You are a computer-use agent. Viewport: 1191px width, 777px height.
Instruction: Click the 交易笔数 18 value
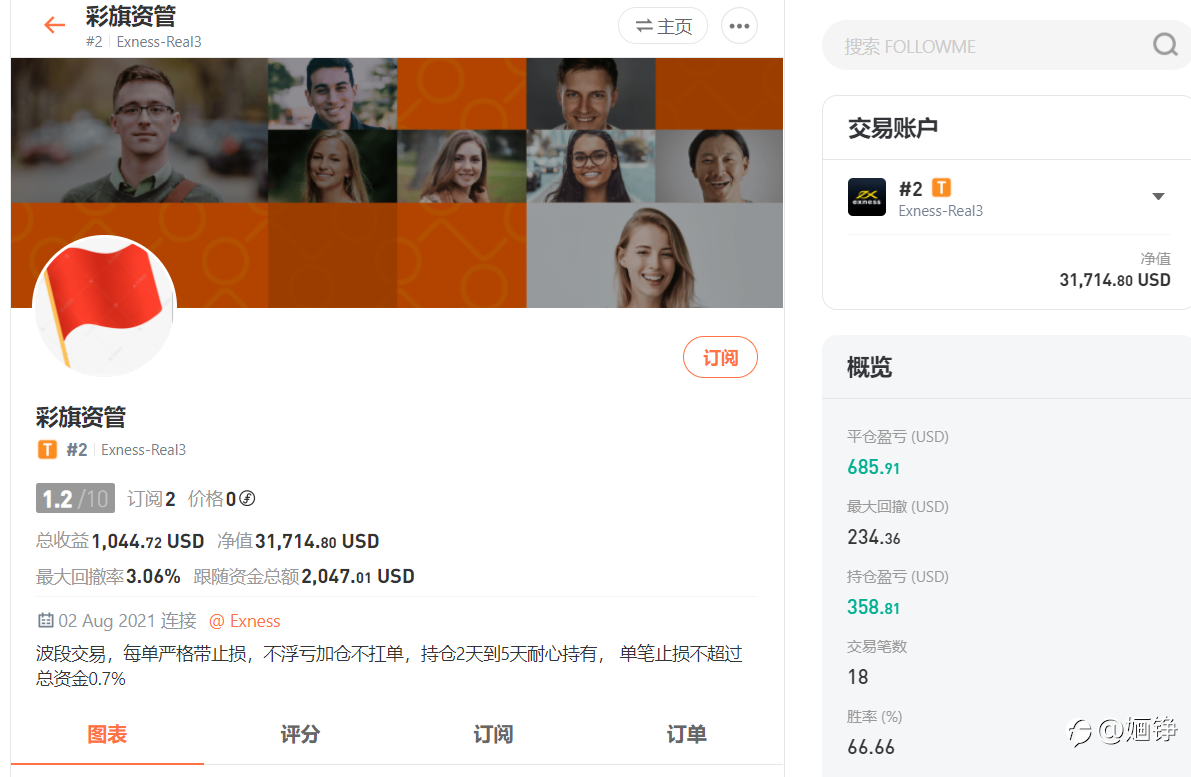tap(858, 677)
